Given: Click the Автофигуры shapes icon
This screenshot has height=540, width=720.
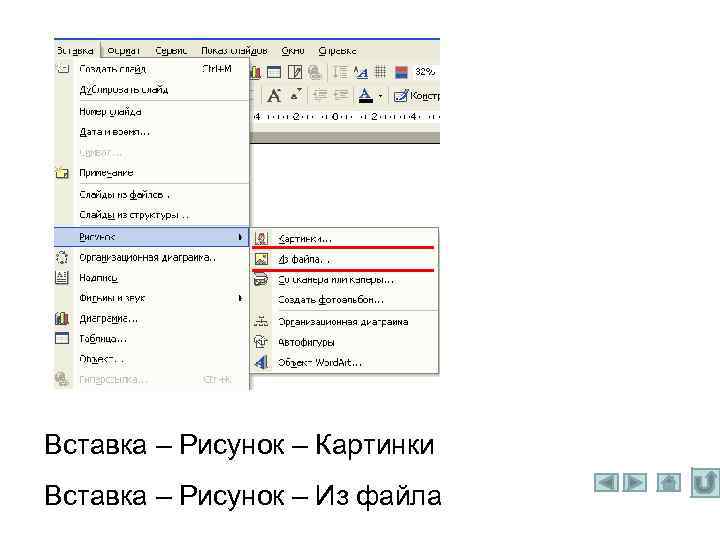Looking at the screenshot, I should tap(261, 342).
